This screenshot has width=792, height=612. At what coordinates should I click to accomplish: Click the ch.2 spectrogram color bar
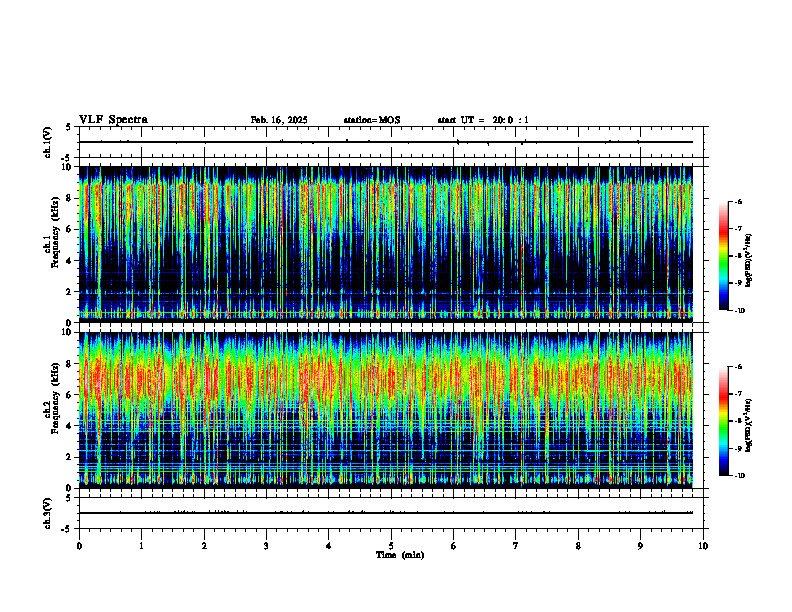click(724, 421)
